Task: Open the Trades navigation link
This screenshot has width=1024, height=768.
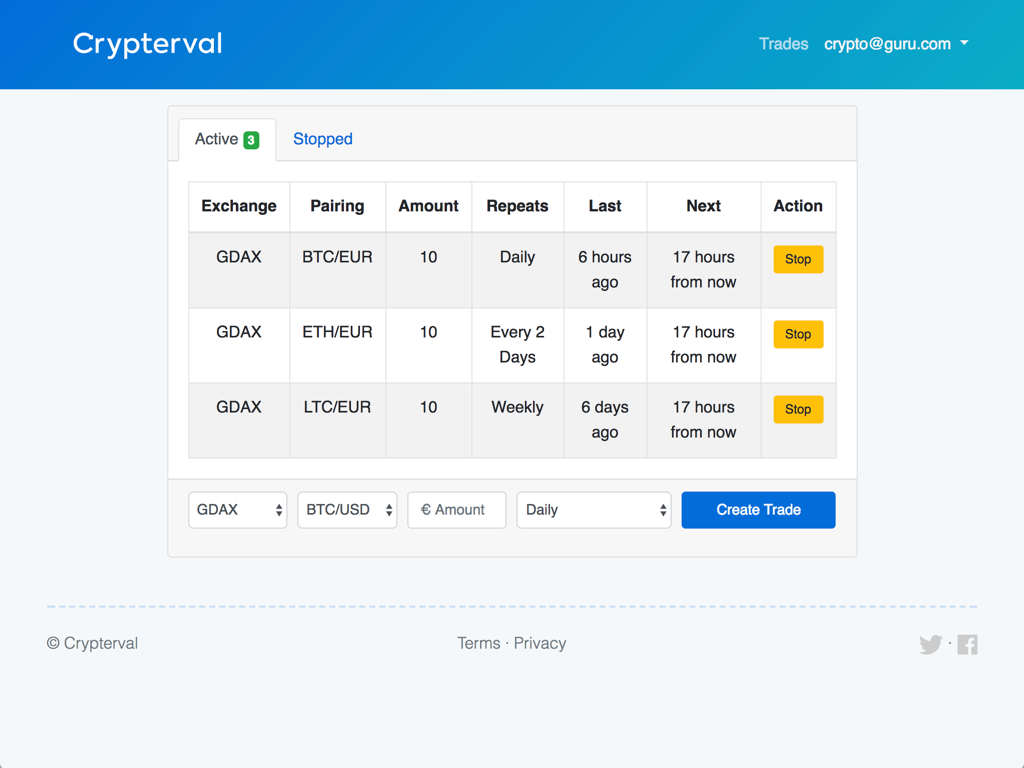Action: (783, 44)
